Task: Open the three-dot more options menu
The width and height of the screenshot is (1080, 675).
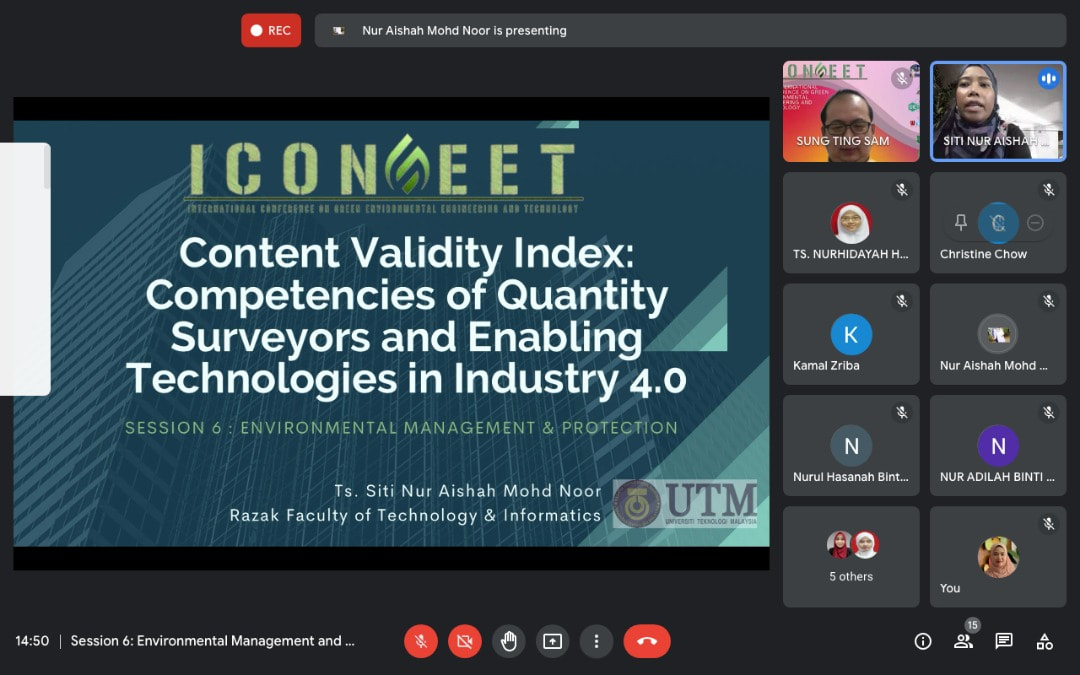Action: point(596,641)
